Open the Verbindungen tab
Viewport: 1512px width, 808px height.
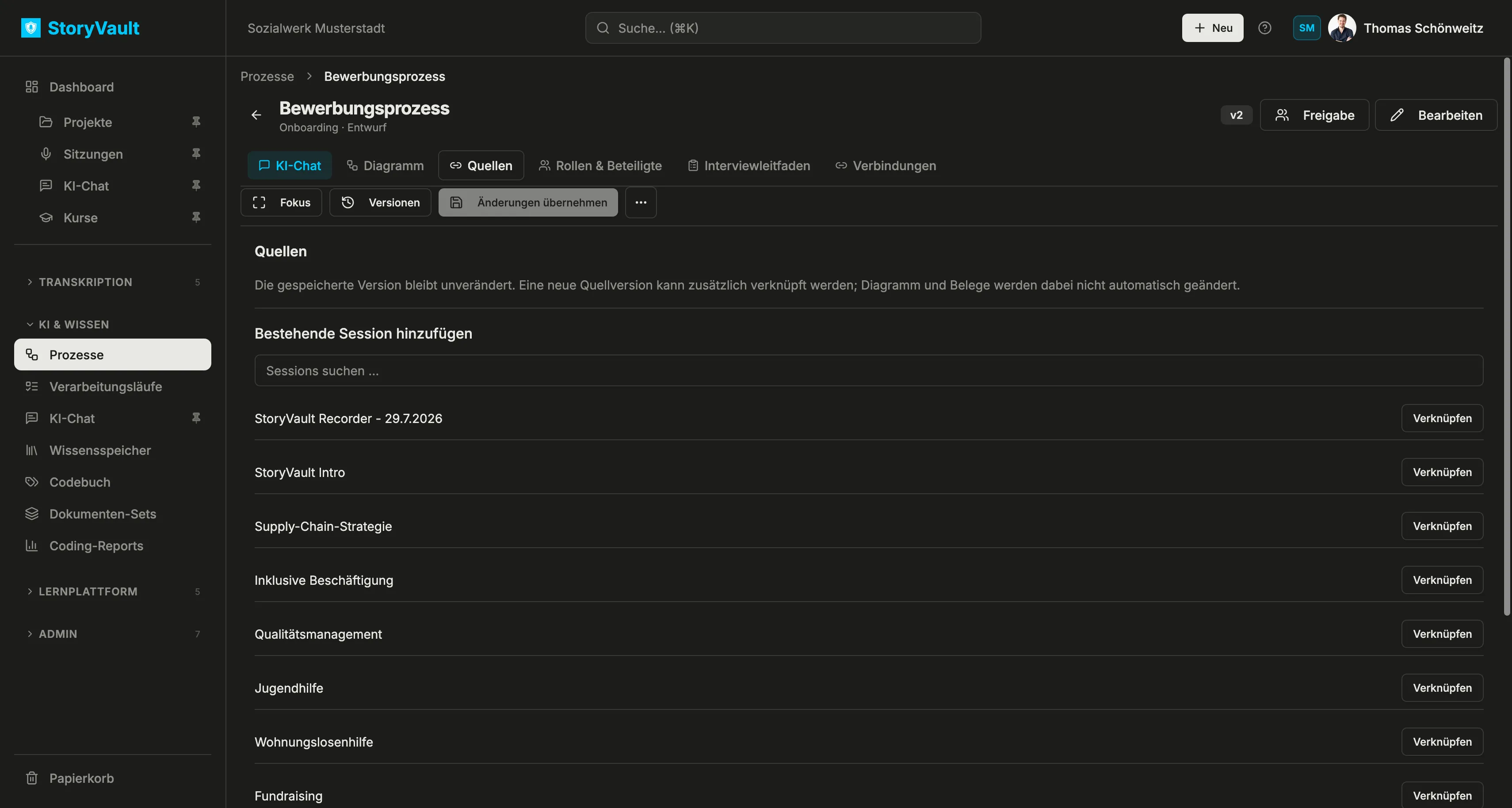(886, 165)
